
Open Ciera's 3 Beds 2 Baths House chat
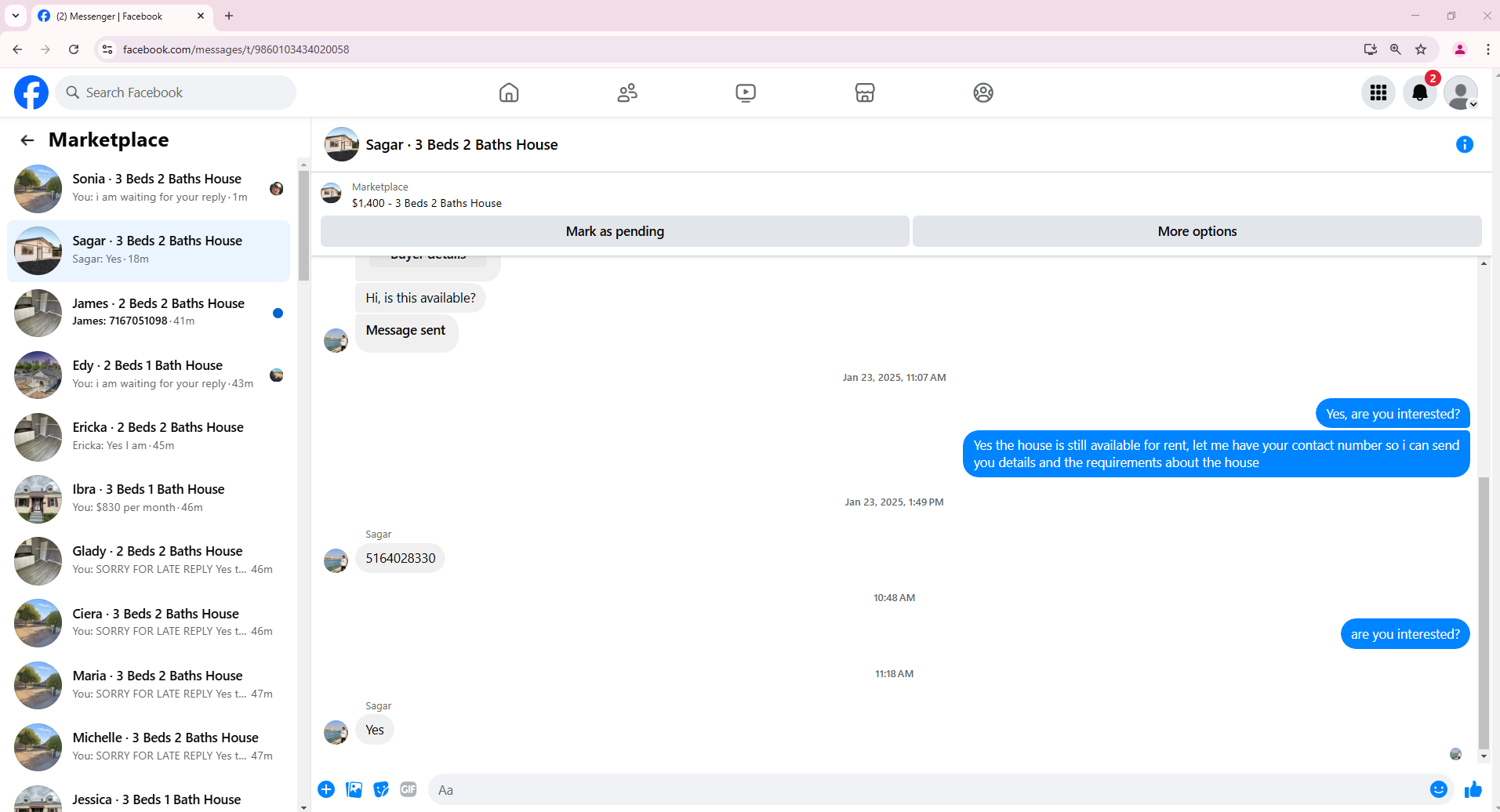[149, 623]
